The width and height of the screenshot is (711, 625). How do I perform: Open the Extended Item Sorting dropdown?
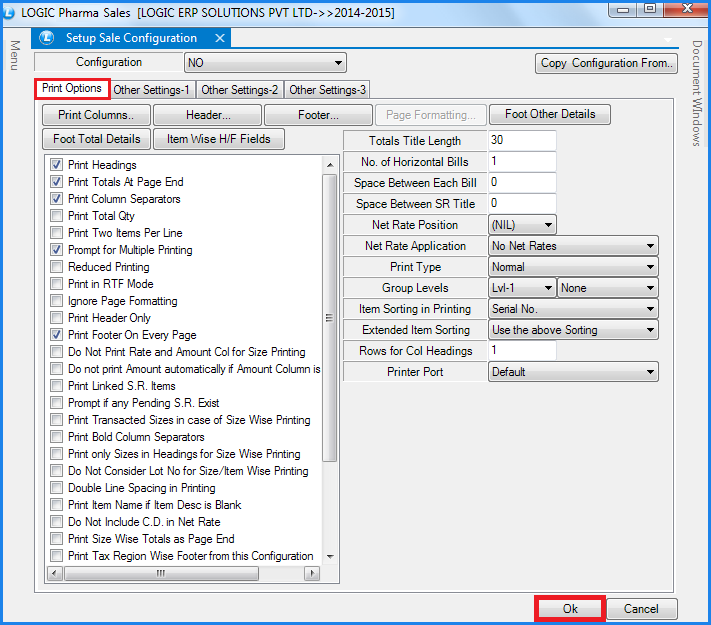[x=573, y=330]
